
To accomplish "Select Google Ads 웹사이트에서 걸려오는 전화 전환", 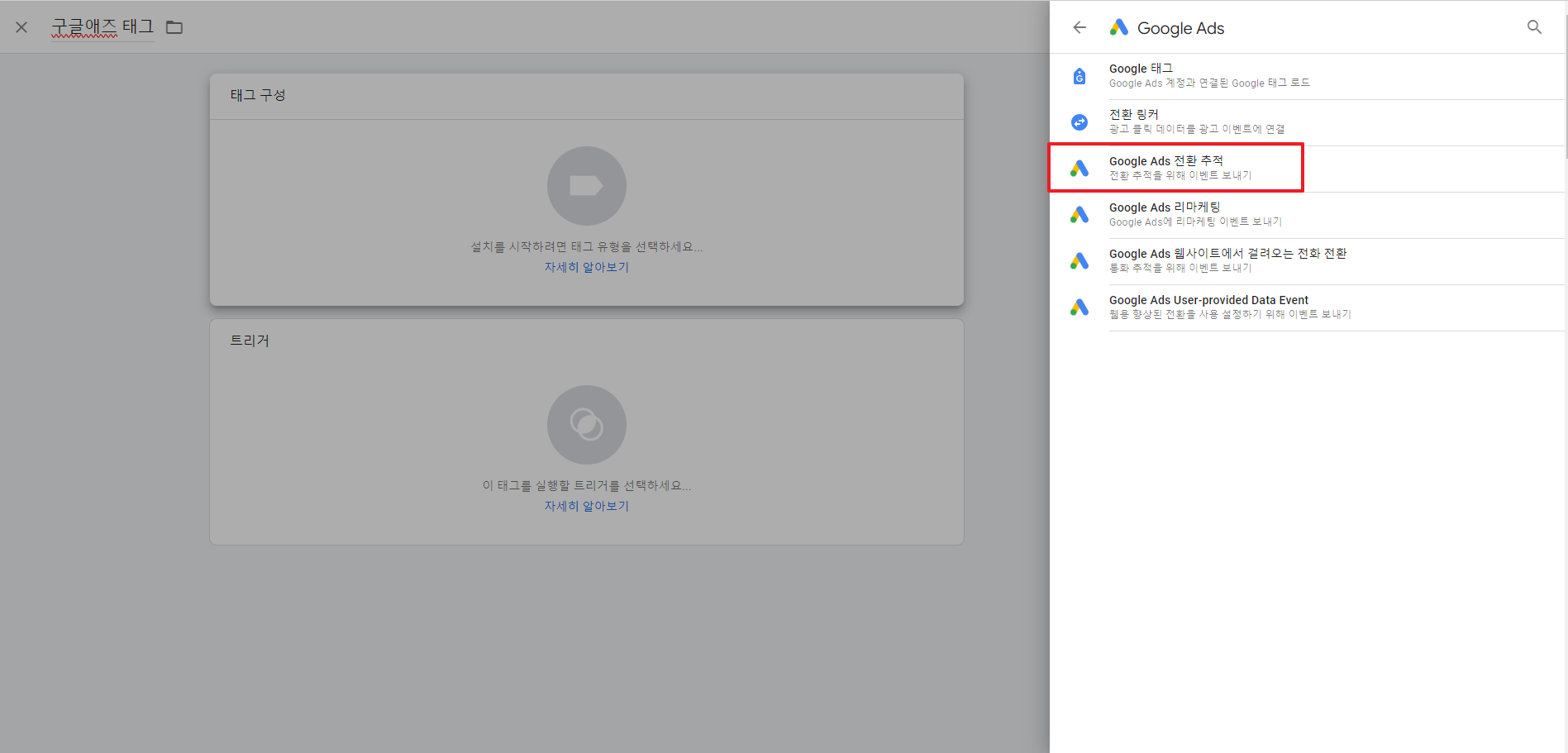I will pyautogui.click(x=1308, y=261).
